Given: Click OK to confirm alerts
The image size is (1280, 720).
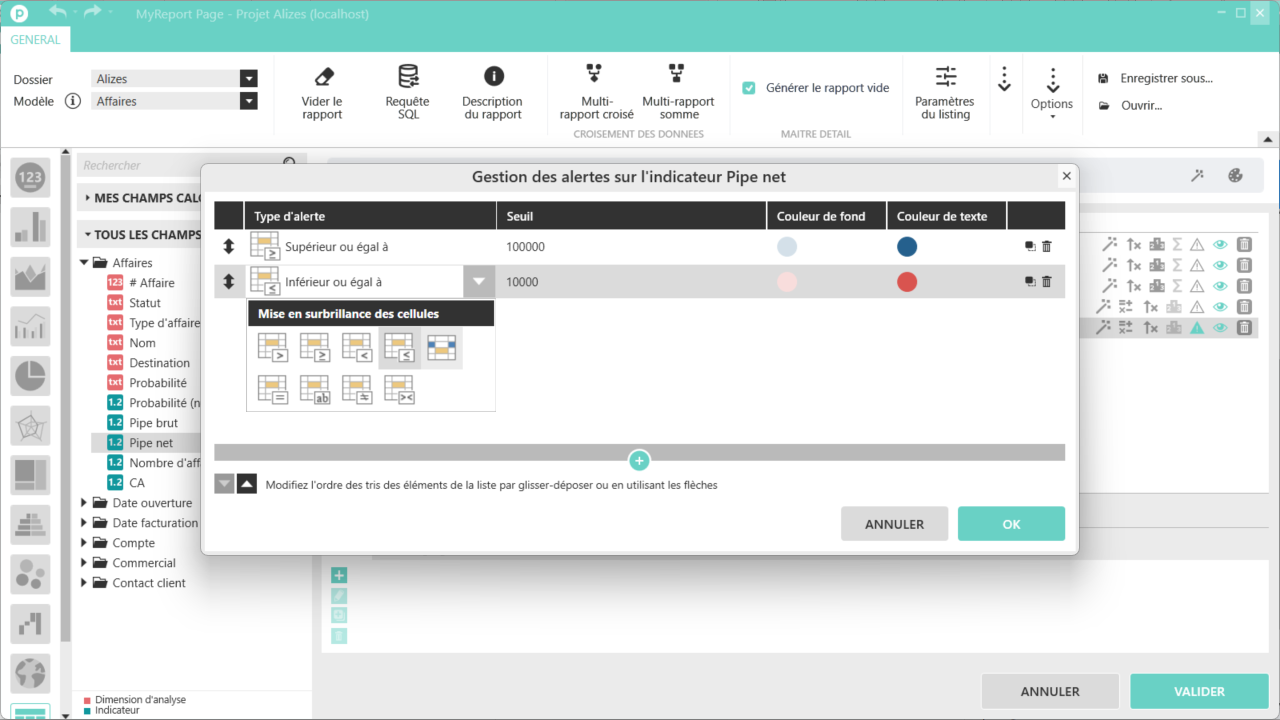Looking at the screenshot, I should (1010, 524).
